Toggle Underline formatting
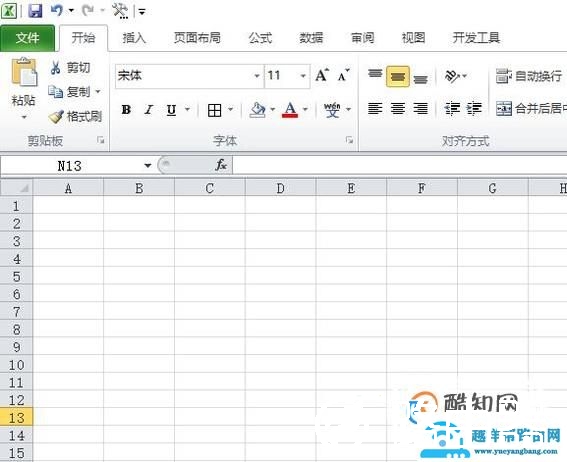 (171, 110)
